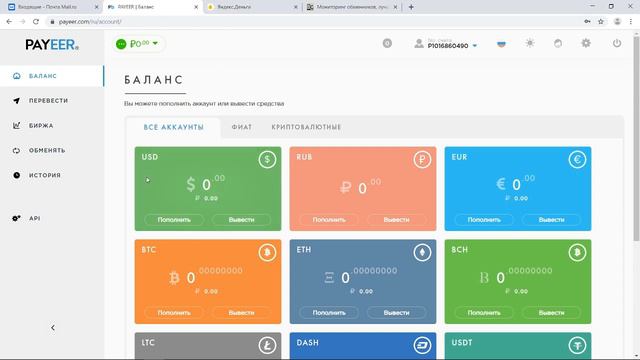Click Пополнить on the RUB card

point(329,220)
